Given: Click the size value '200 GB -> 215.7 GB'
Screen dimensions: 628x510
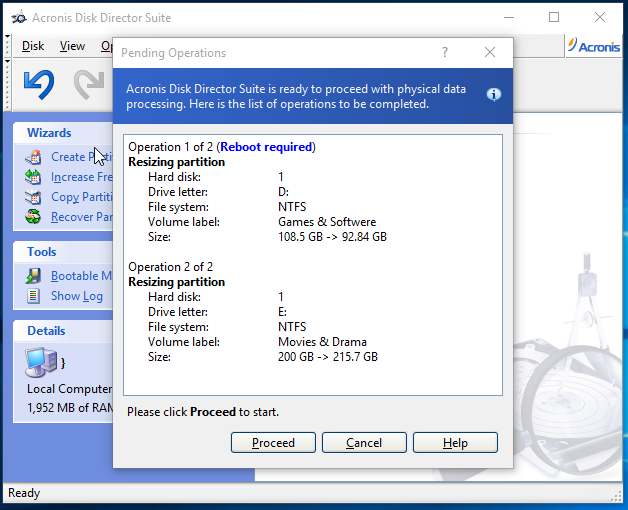Looking at the screenshot, I should click(328, 357).
